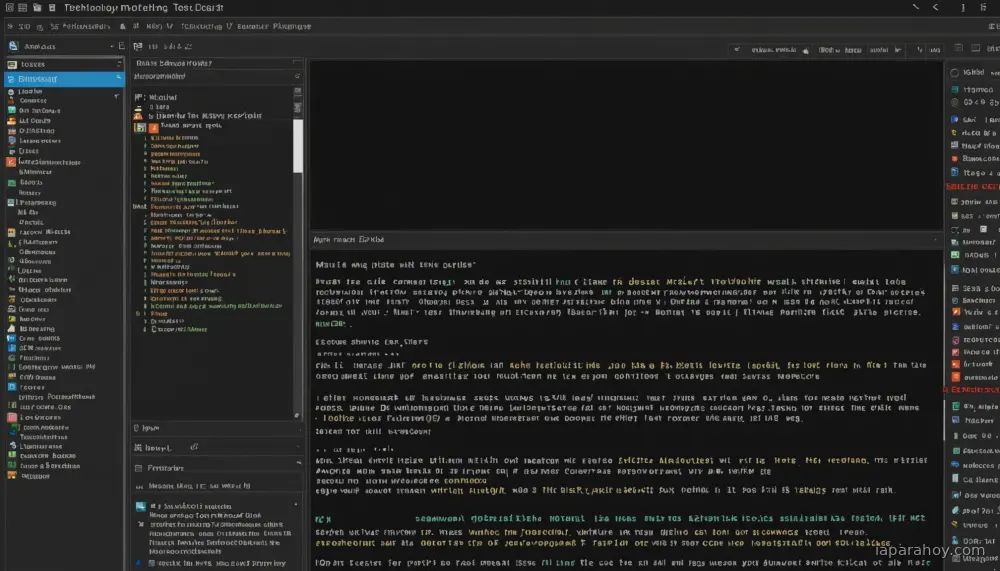
Task: Click the white scrollbar thumb of the tree panel
Action: tap(297, 145)
